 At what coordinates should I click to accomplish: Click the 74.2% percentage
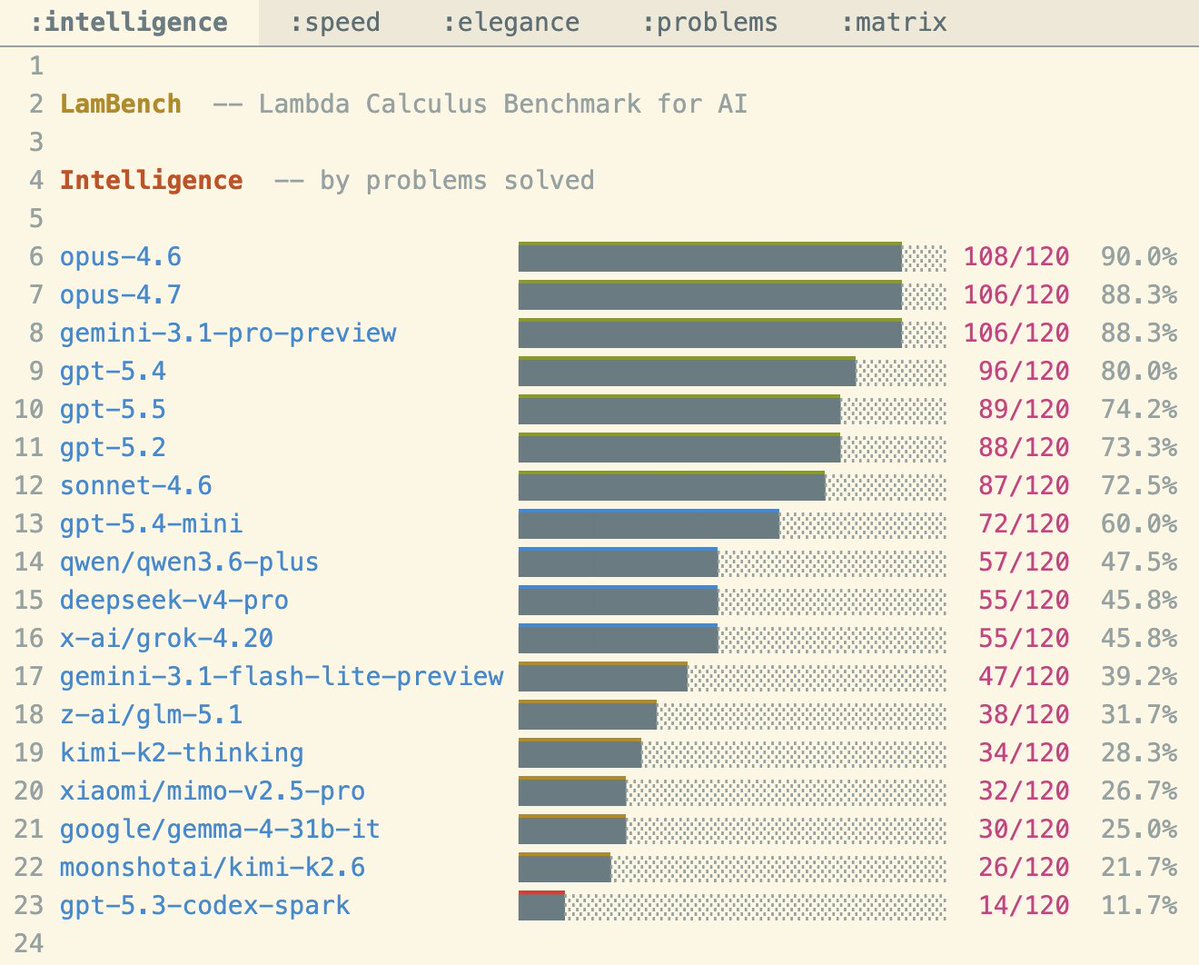[x=1139, y=409]
